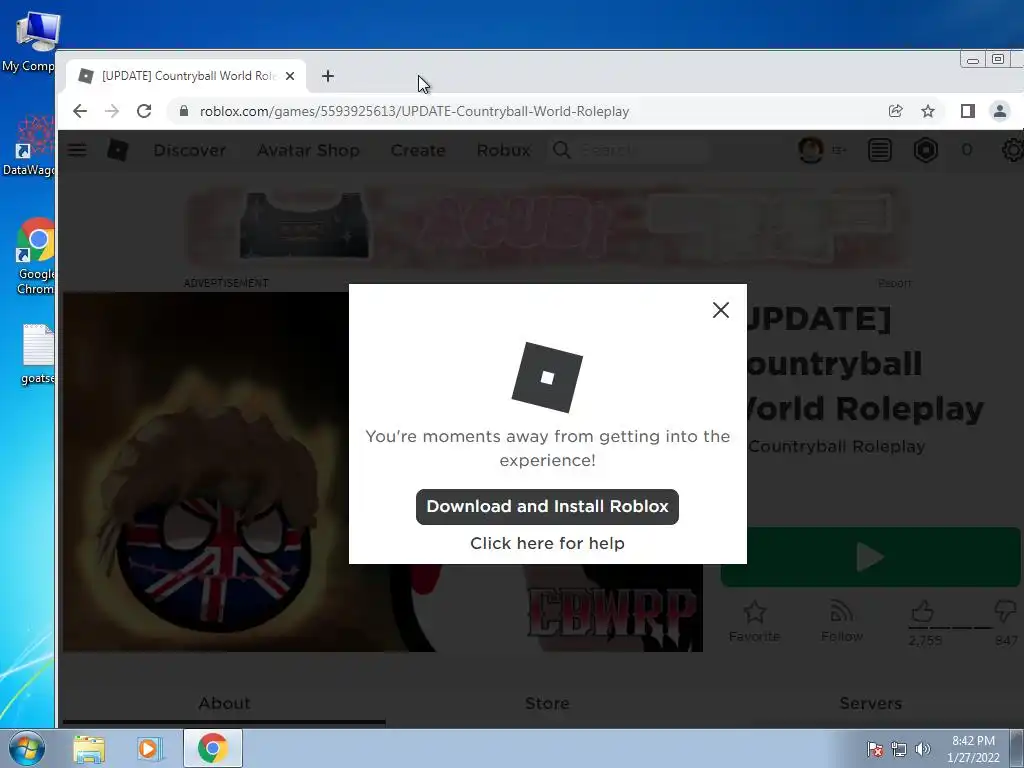This screenshot has width=1024, height=768.
Task: Open the Click here for help link
Action: [547, 543]
